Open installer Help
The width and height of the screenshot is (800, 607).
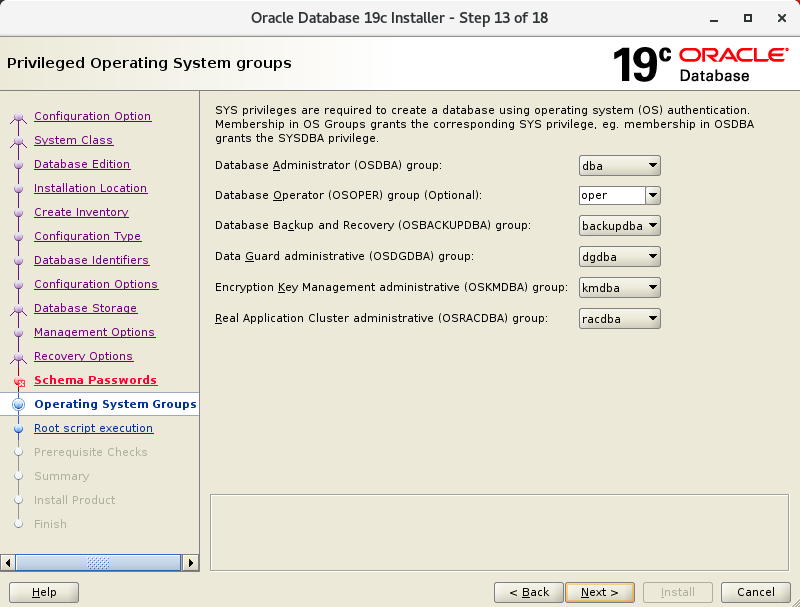pyautogui.click(x=44, y=592)
